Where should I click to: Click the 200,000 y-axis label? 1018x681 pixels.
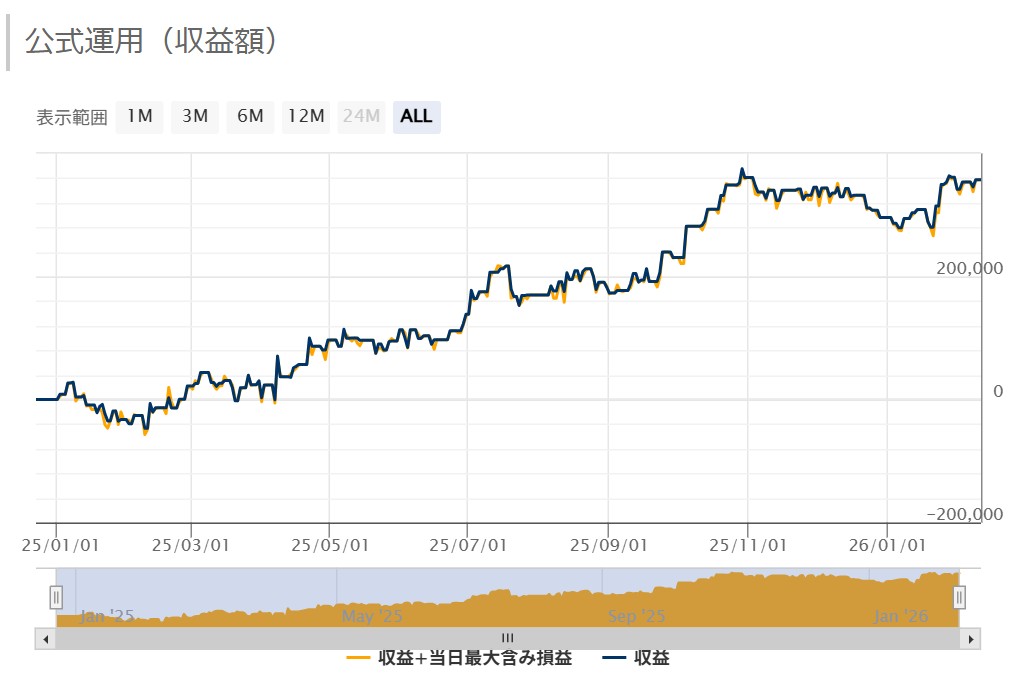(969, 268)
